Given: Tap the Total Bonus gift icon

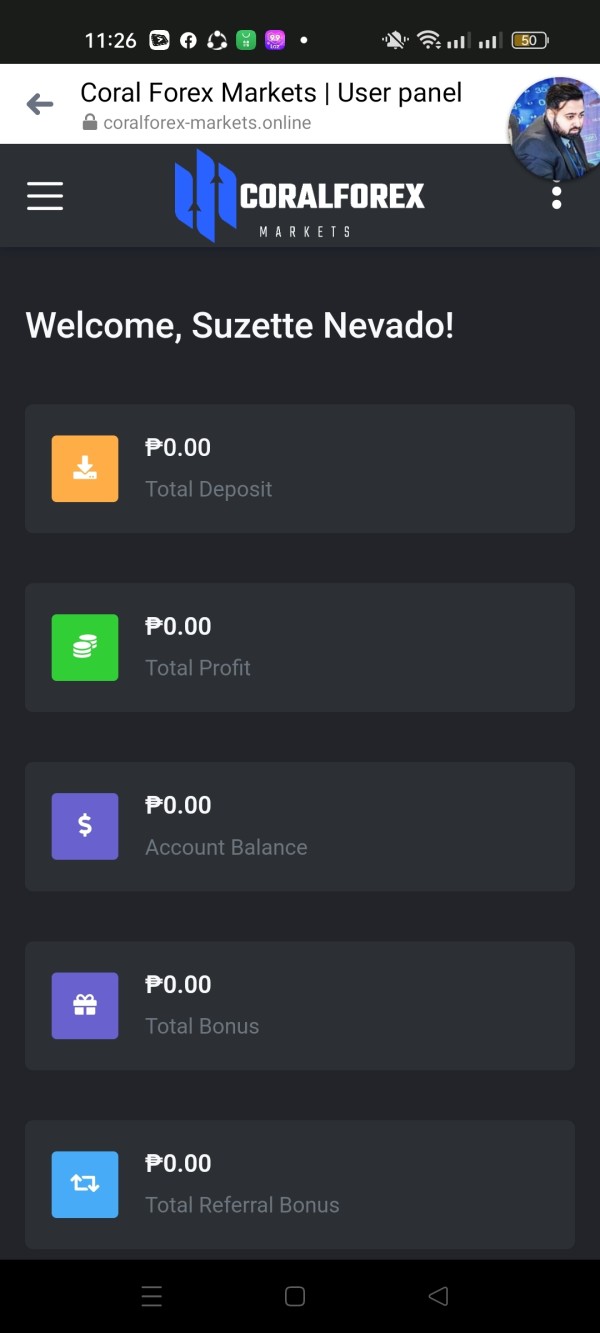Looking at the screenshot, I should tap(85, 1005).
